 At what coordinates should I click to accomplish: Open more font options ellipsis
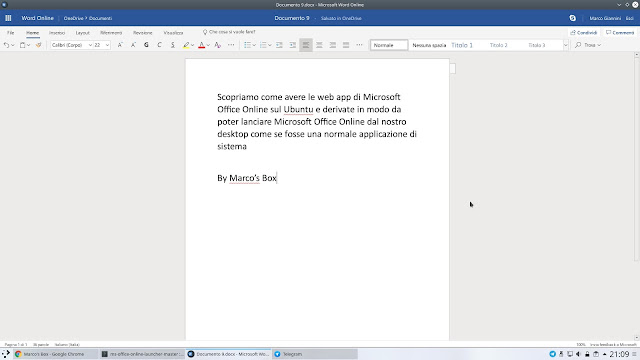[x=231, y=45]
